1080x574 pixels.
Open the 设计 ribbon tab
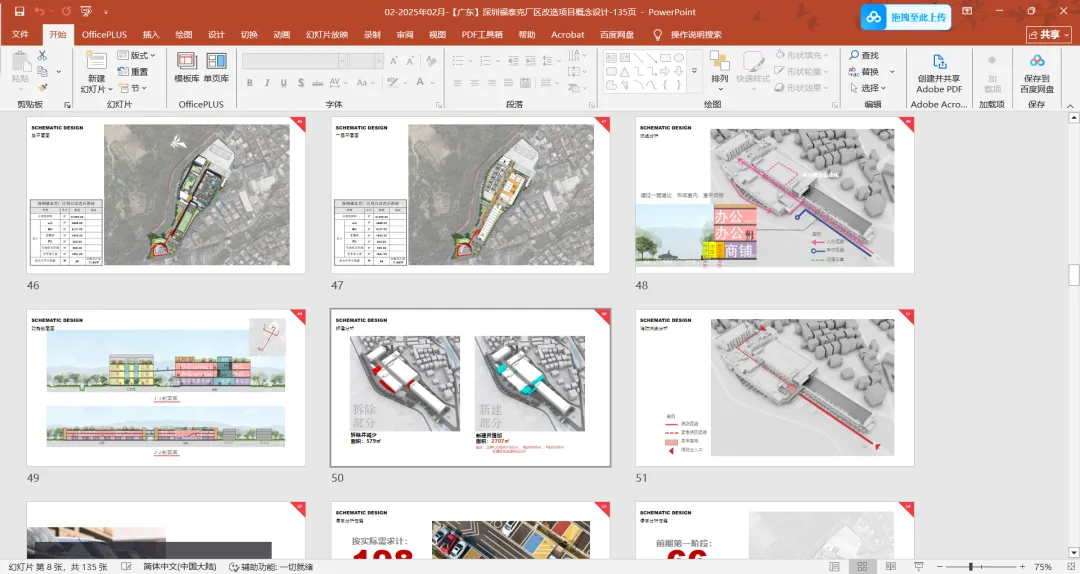coord(216,34)
